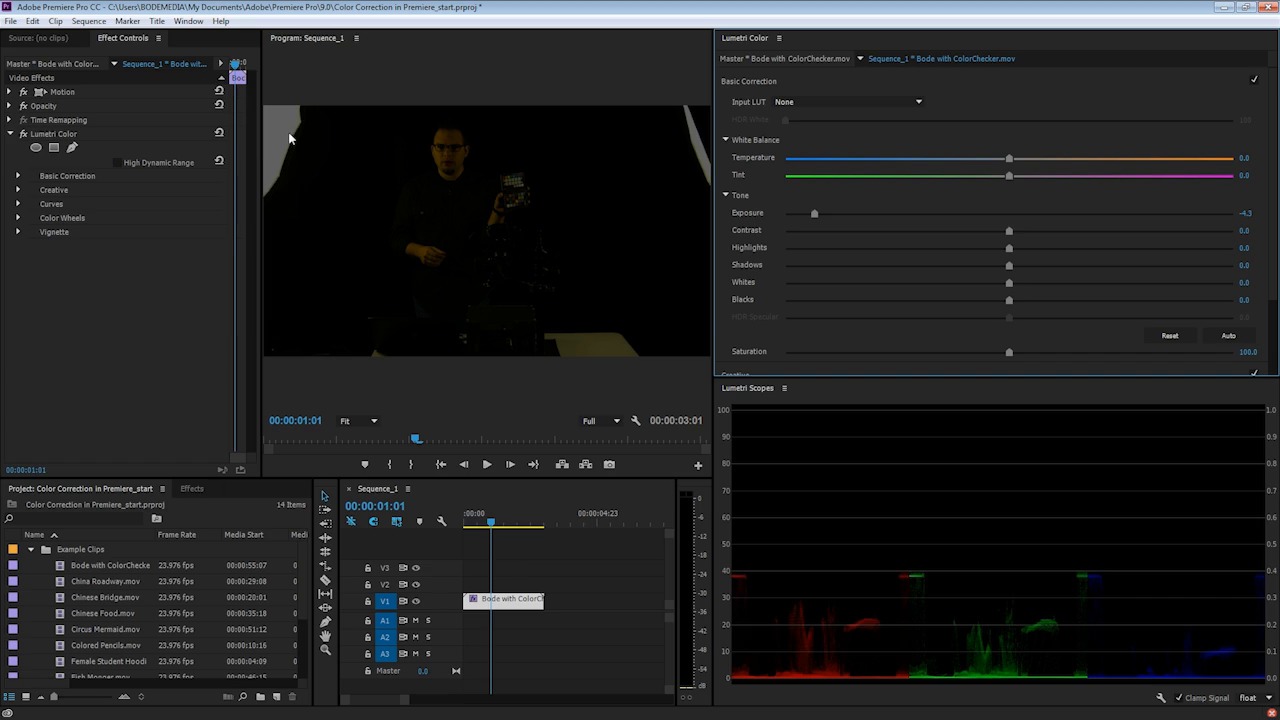Reset the Opacity effect
Viewport: 1280px width, 720px height.
point(219,105)
